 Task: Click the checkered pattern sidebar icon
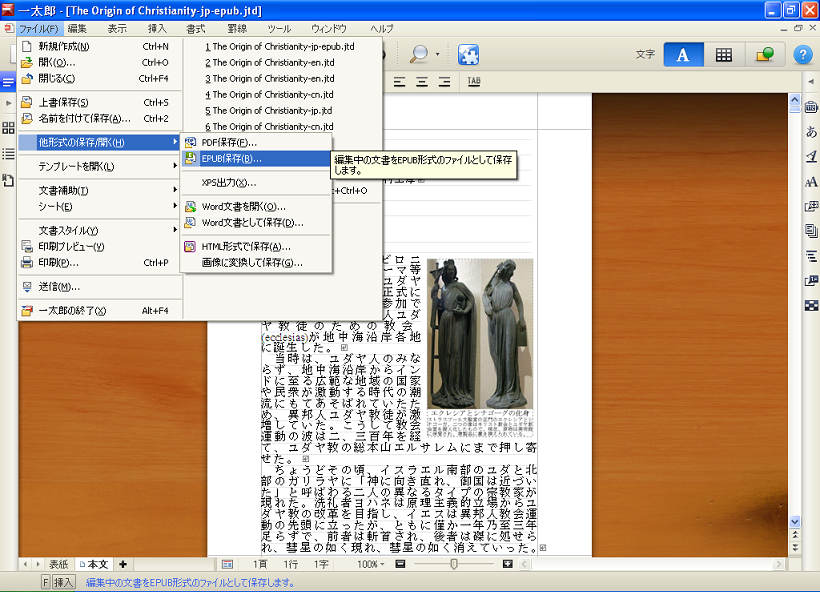pyautogui.click(x=811, y=305)
